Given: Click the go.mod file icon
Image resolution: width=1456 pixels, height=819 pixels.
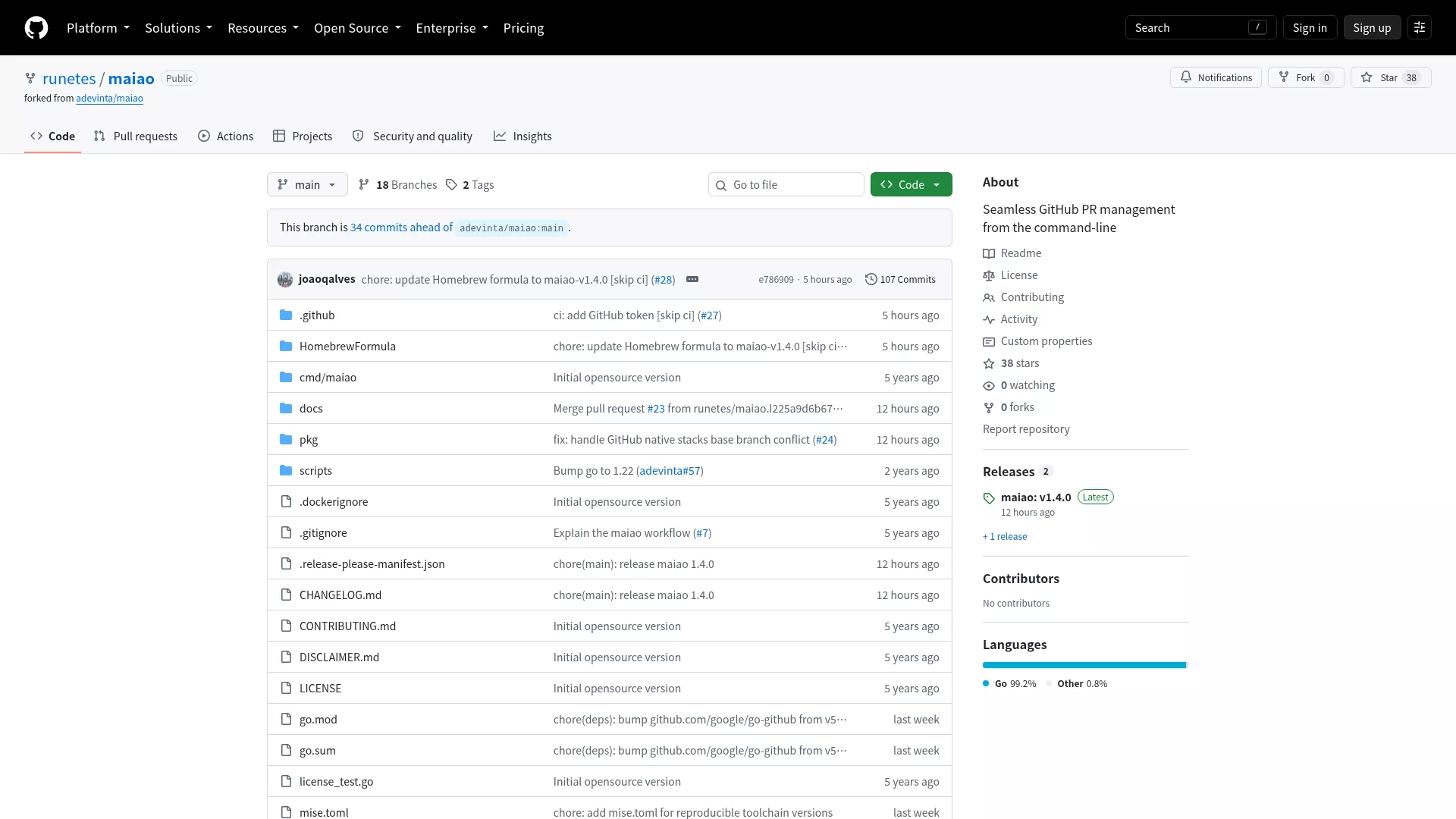Looking at the screenshot, I should pos(286,720).
